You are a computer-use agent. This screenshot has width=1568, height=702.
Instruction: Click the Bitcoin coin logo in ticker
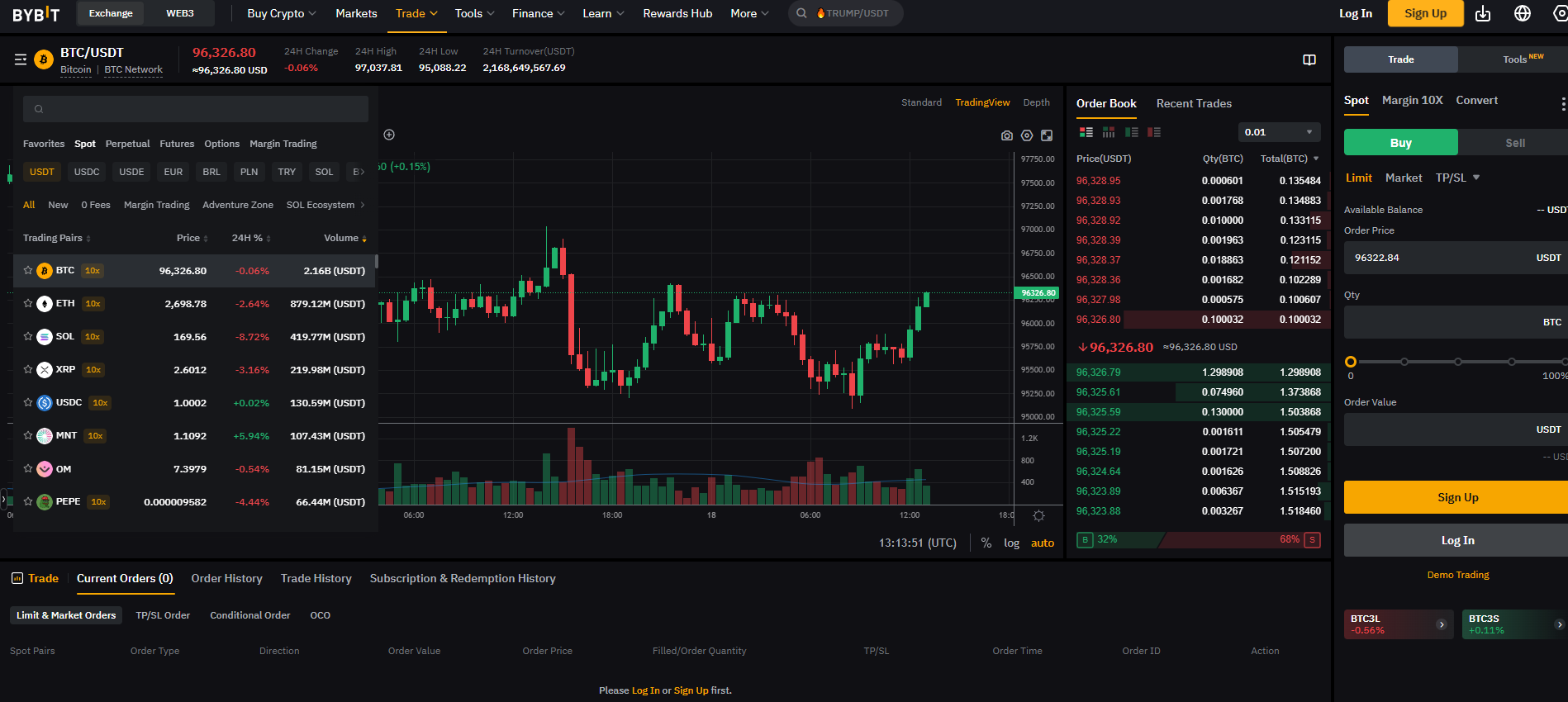coord(44,59)
